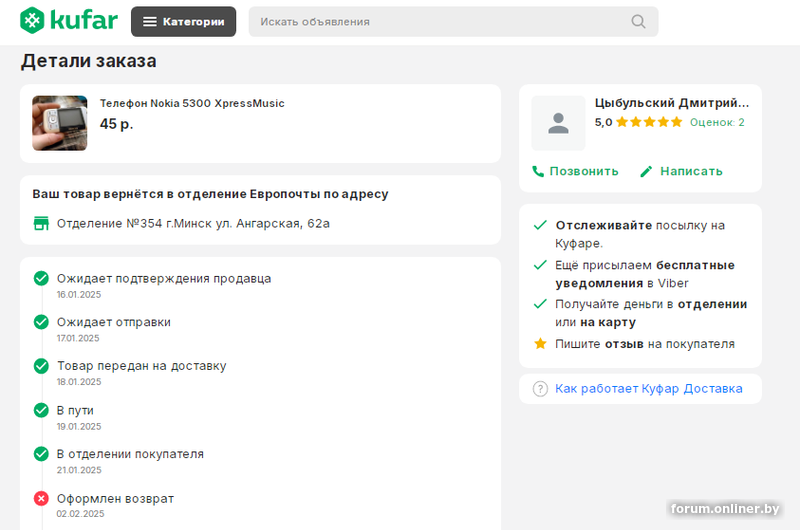Click the yellow star beside Пишите отзыв
The width and height of the screenshot is (800, 530).
coord(540,344)
